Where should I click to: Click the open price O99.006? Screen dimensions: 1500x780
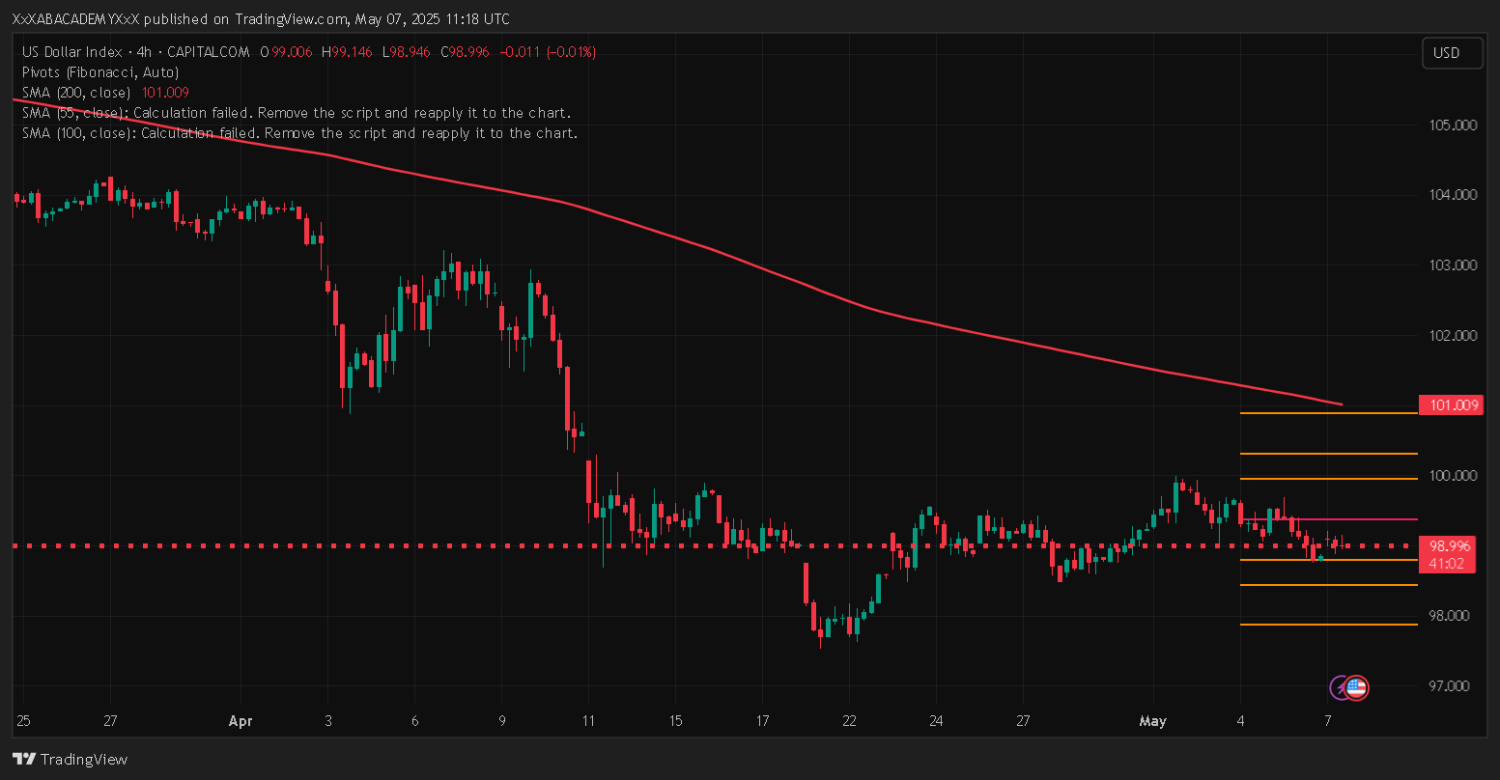coord(286,52)
